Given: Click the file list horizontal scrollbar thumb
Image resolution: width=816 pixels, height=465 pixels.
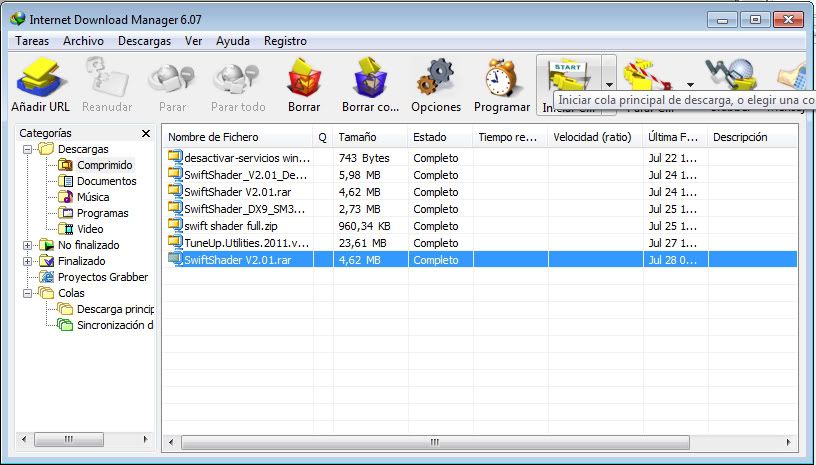Looking at the screenshot, I should click(435, 442).
